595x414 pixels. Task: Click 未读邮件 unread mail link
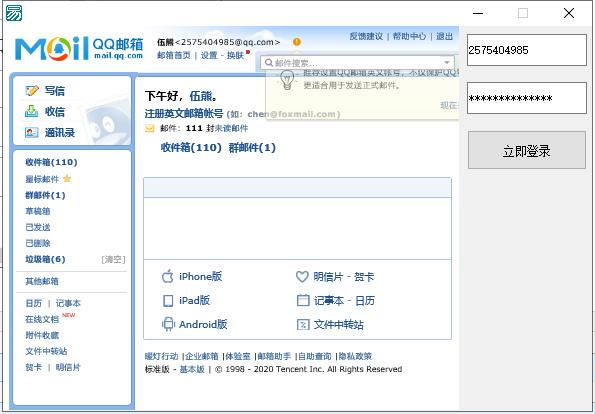point(231,128)
